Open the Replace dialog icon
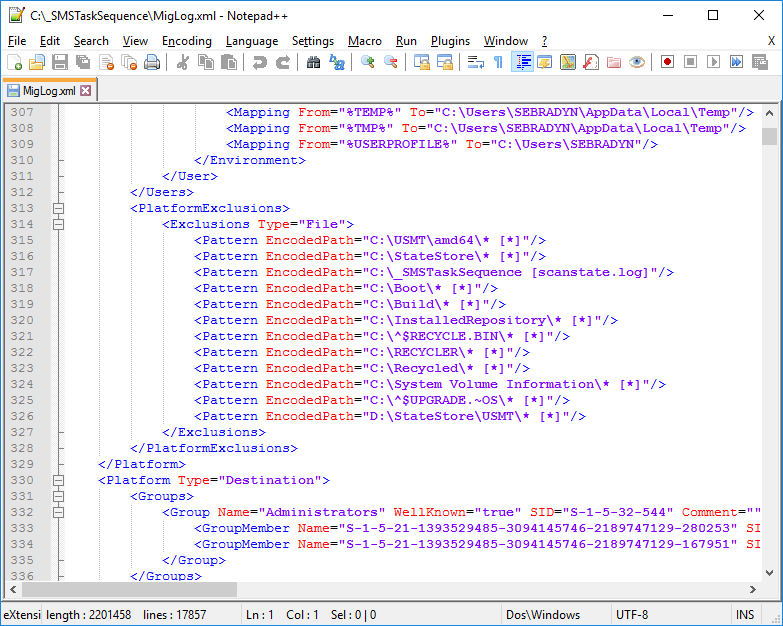783x626 pixels. [x=337, y=62]
